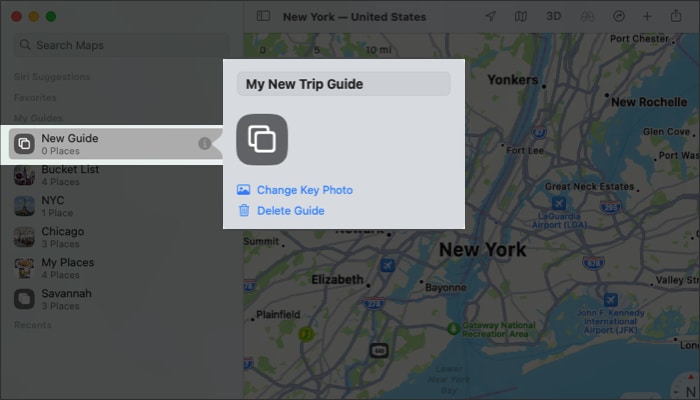This screenshot has height=400, width=700.
Task: Click the Newark airport icon on map
Action: point(387,265)
